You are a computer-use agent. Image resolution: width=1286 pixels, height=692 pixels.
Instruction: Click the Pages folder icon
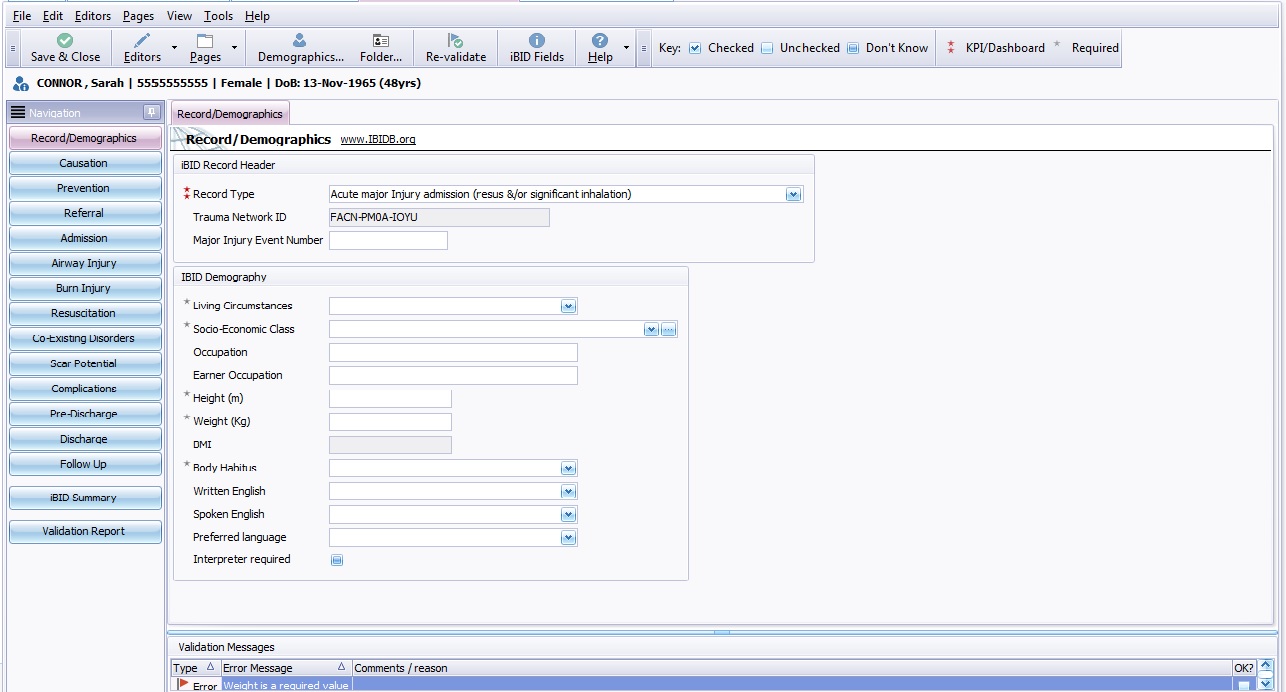tap(205, 41)
